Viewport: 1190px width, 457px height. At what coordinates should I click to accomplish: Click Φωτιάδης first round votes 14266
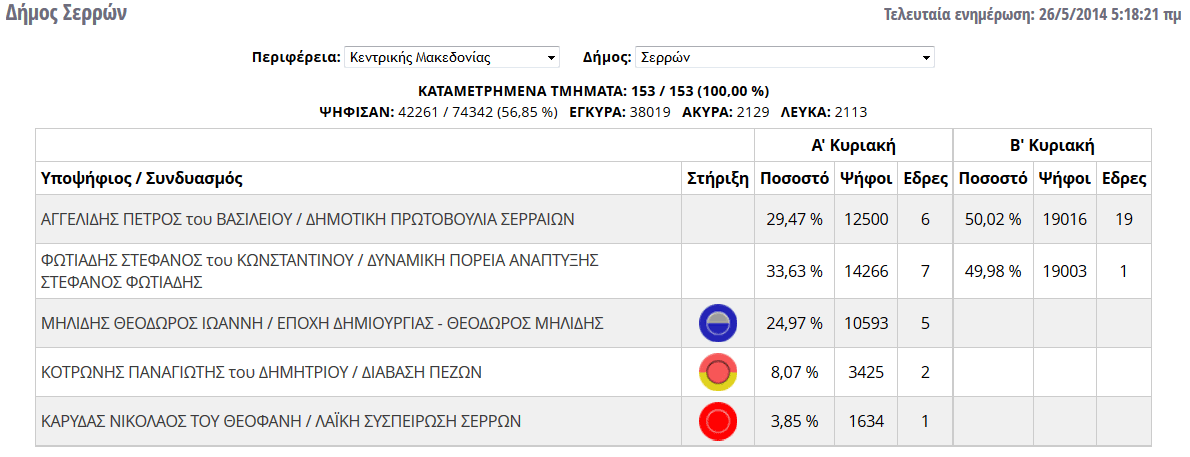point(865,270)
